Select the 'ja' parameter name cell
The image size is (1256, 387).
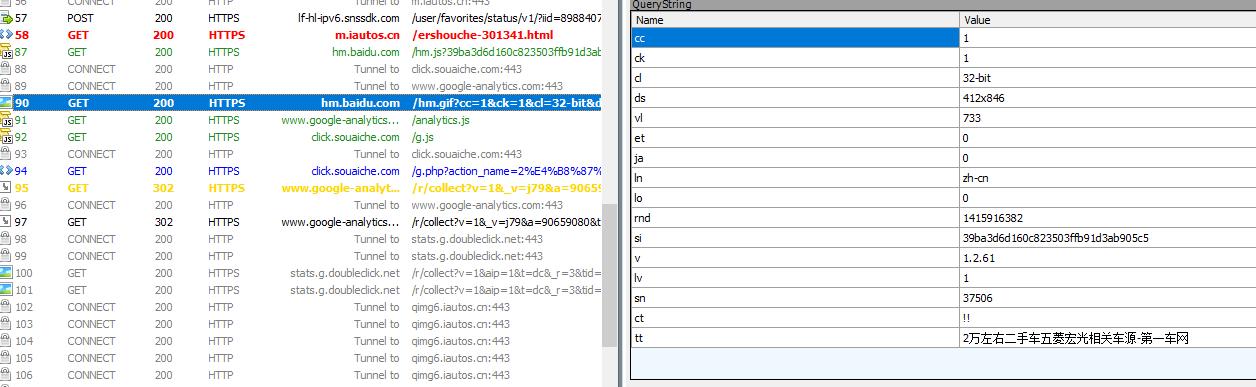(x=795, y=158)
